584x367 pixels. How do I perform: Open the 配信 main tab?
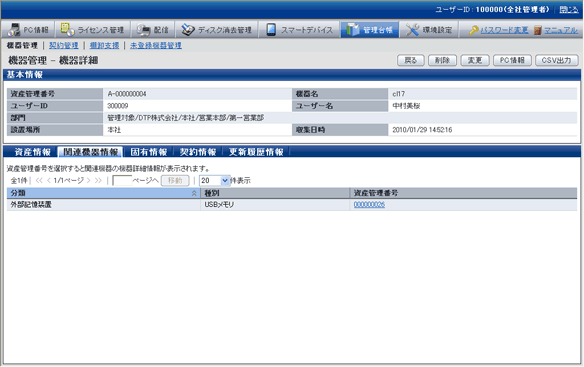[x=153, y=29]
